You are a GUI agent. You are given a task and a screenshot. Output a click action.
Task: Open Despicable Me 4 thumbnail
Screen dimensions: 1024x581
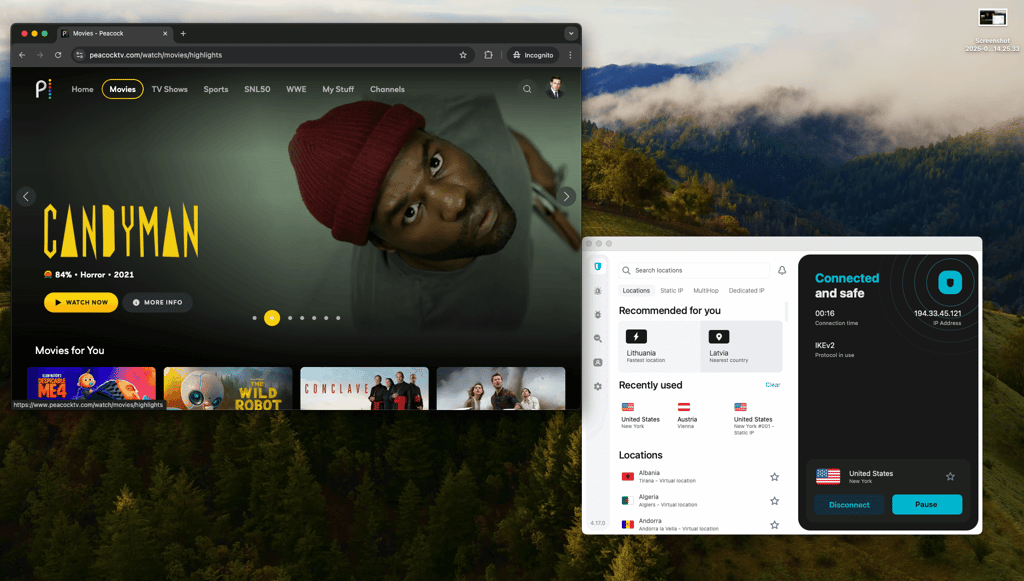(91, 388)
